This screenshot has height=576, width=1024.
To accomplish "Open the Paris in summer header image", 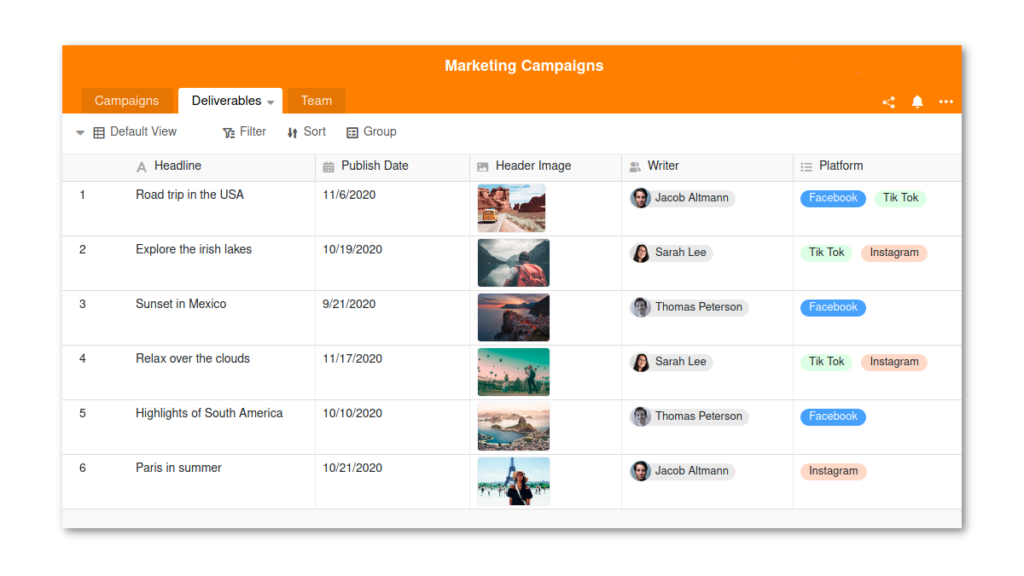I will pyautogui.click(x=513, y=481).
